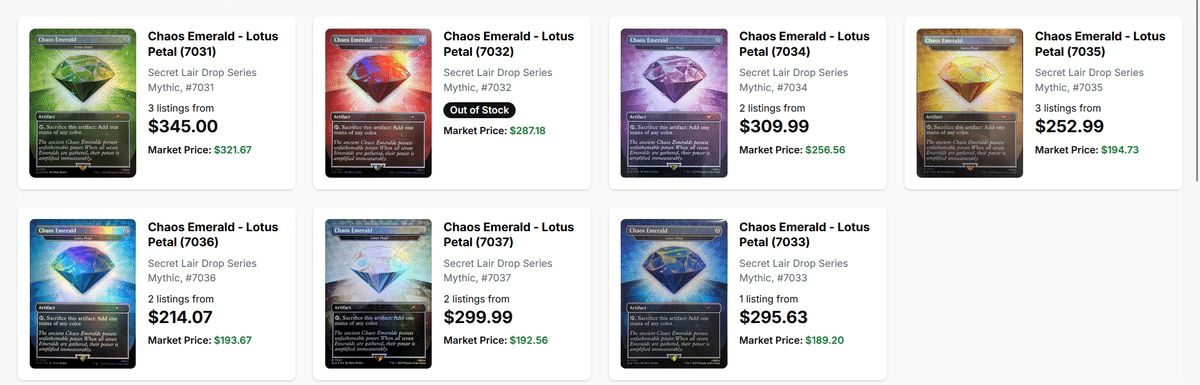Click the Chaos Emerald - Lotus Petal (7037) title
Screen dimensions: 1200x385
509,234
